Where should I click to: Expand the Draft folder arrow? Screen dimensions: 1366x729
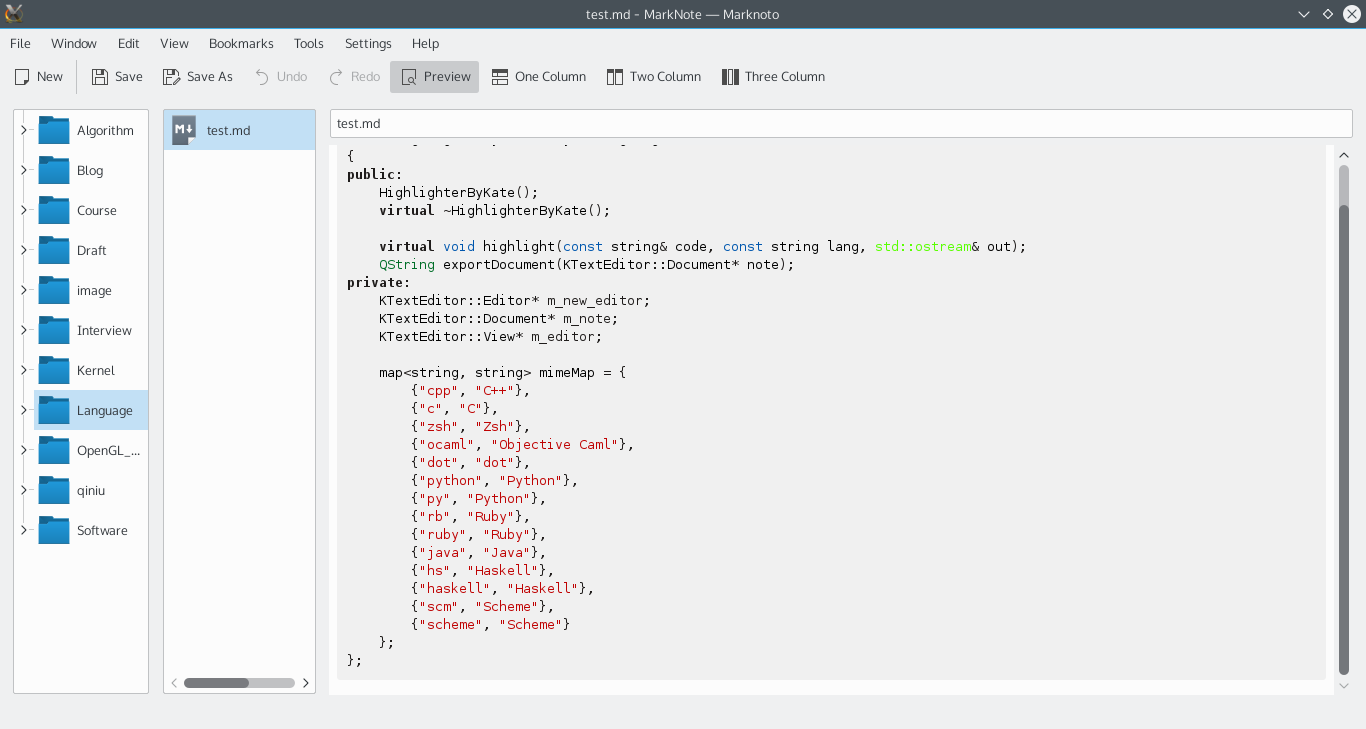click(24, 250)
